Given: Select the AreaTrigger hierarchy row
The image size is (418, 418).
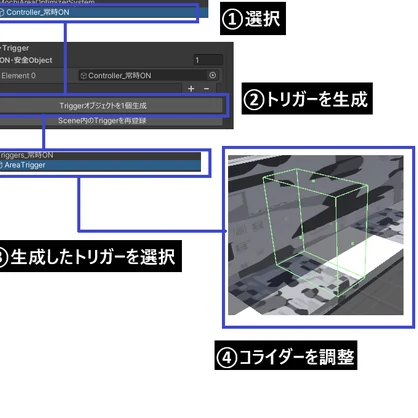Looking at the screenshot, I should (100, 165).
